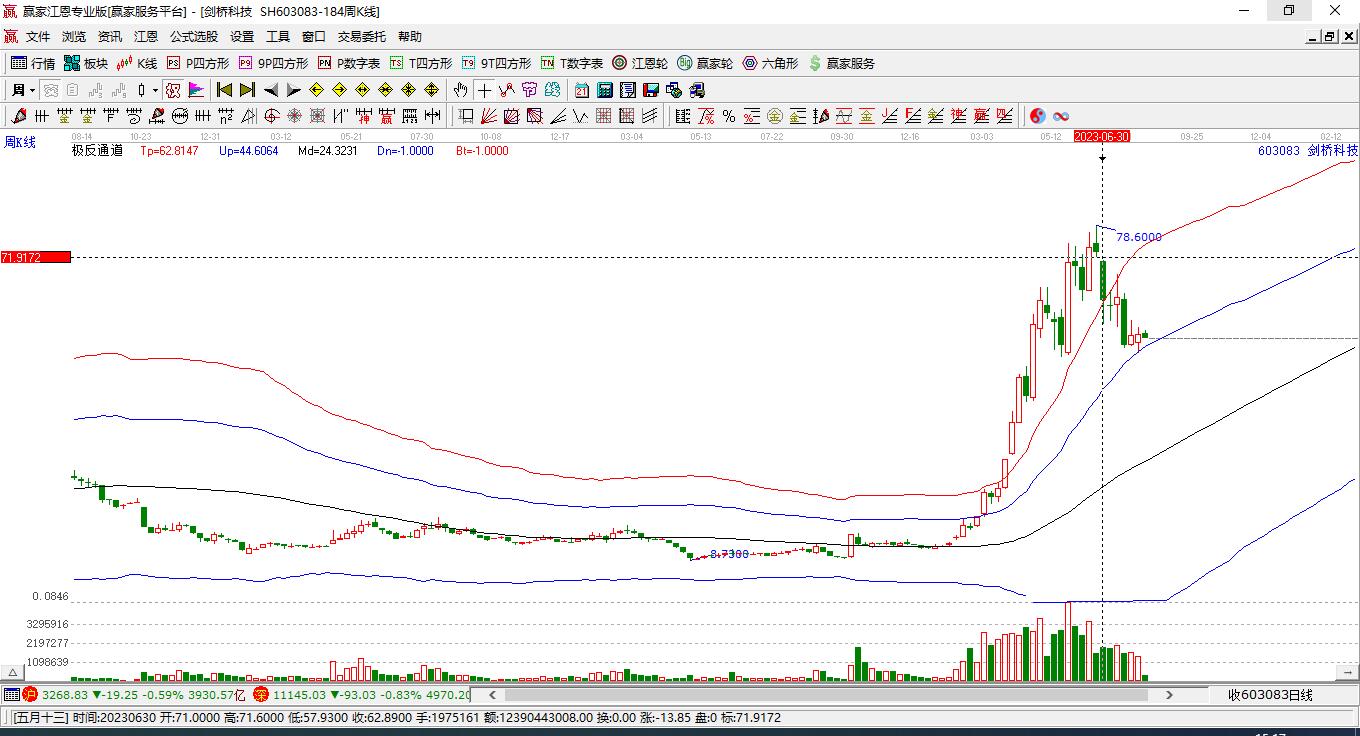The height and width of the screenshot is (736, 1360).
Task: Open the 浏览 menu
Action: point(74,37)
